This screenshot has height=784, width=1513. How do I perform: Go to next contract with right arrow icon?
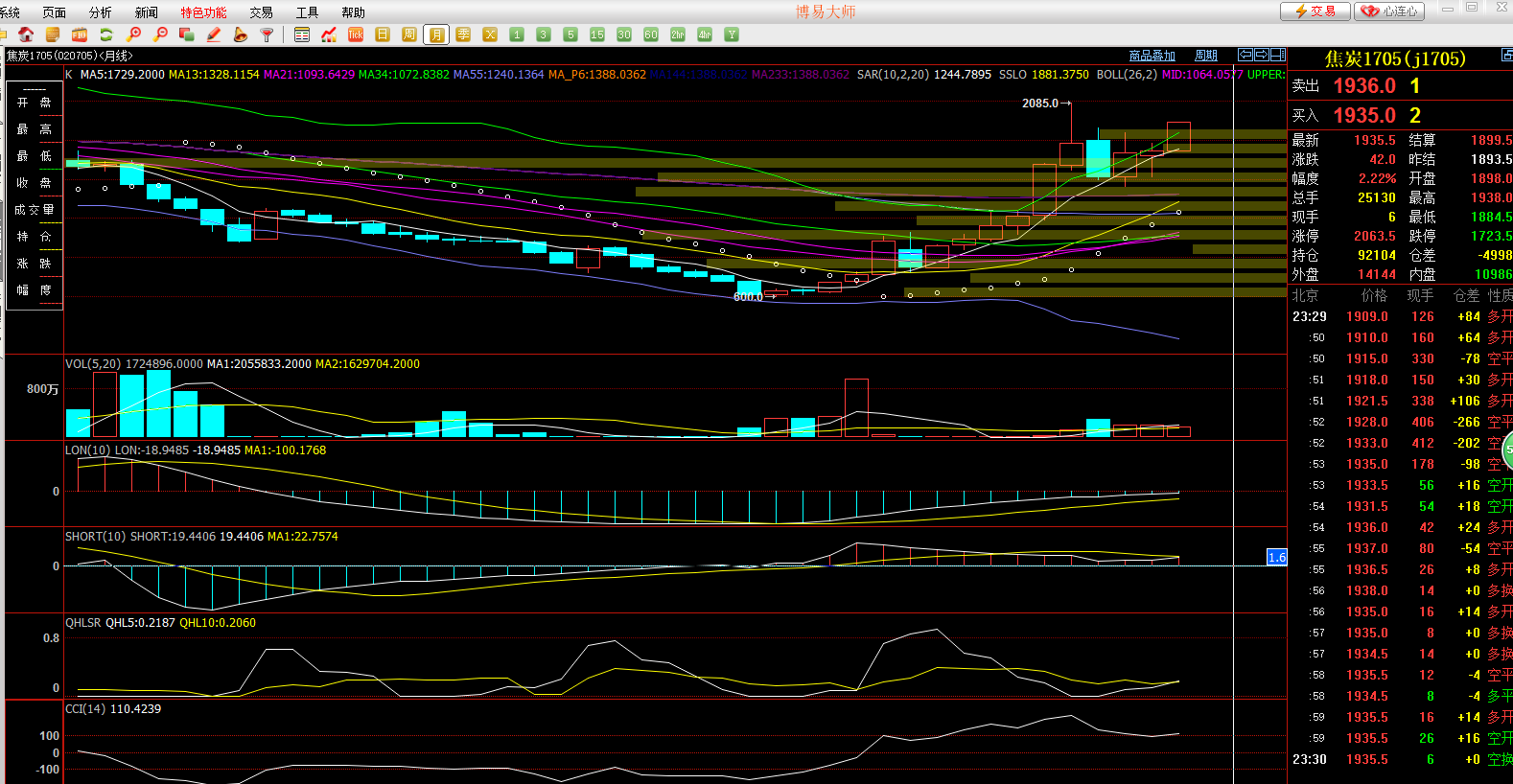[x=1262, y=55]
